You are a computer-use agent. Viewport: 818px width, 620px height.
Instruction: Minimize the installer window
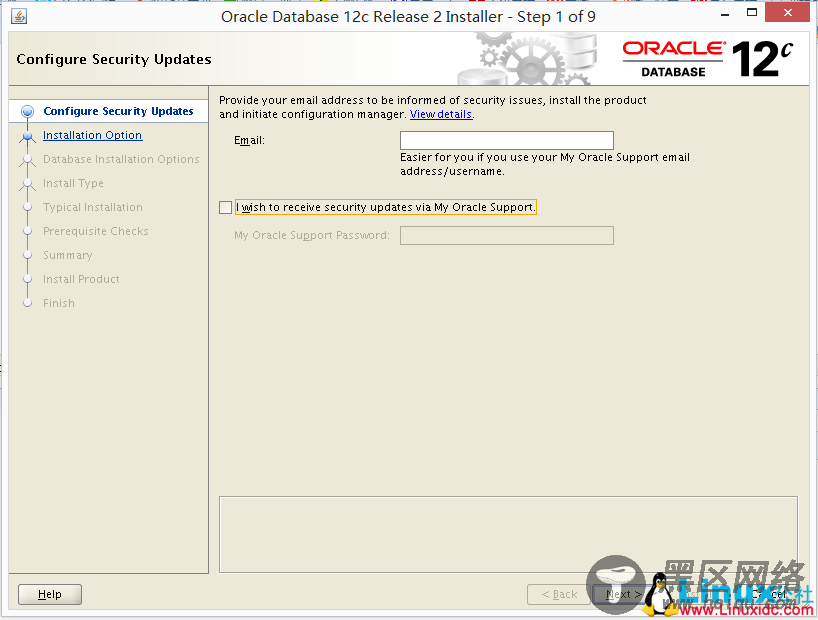725,14
